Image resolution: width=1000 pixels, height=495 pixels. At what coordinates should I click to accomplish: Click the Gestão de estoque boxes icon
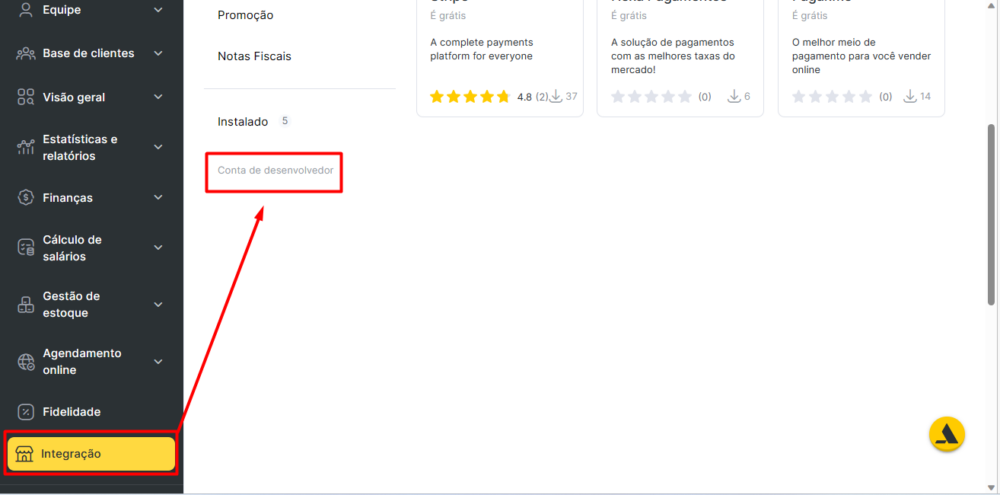26,305
